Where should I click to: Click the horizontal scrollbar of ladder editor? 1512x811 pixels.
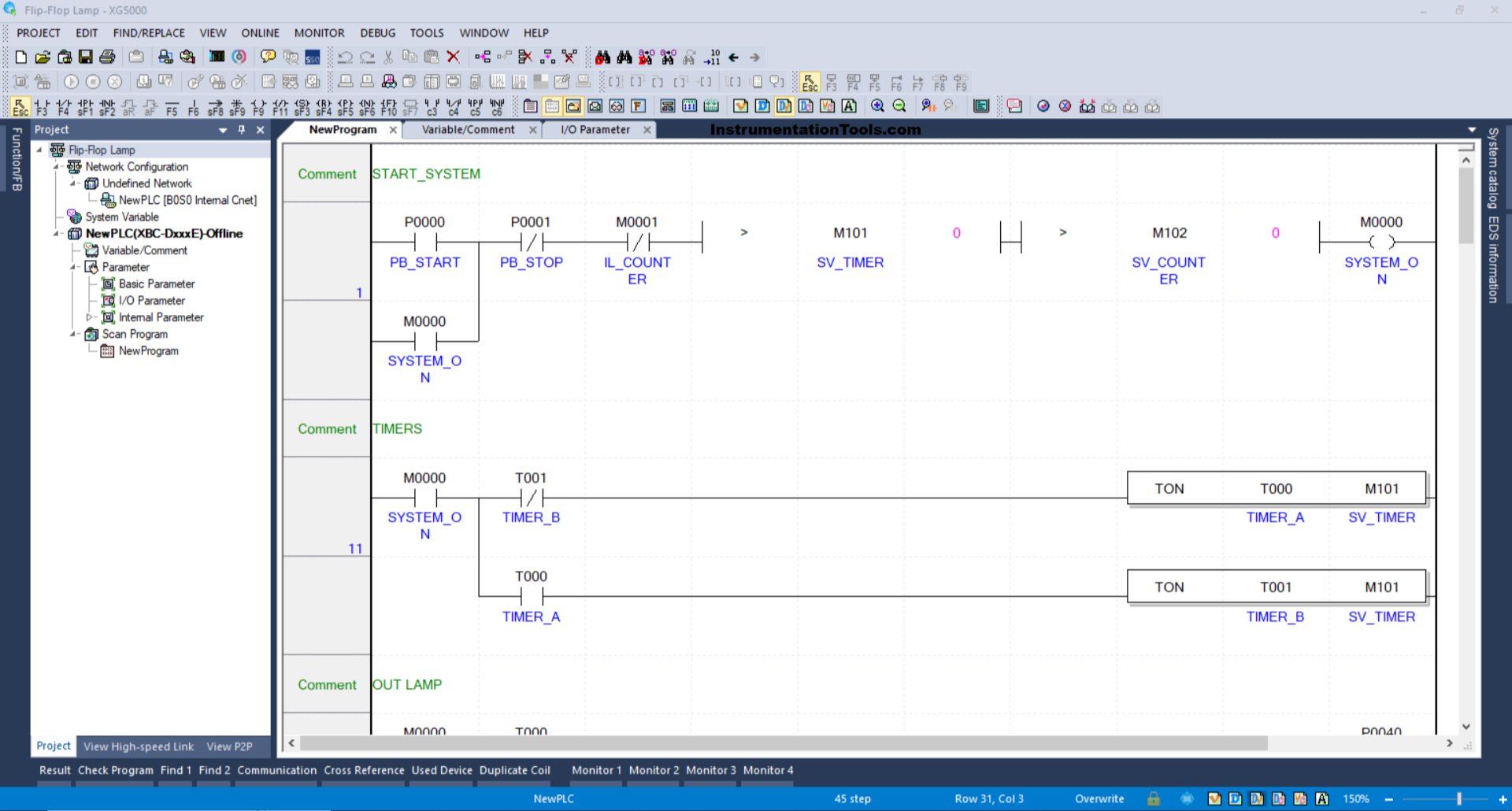784,743
